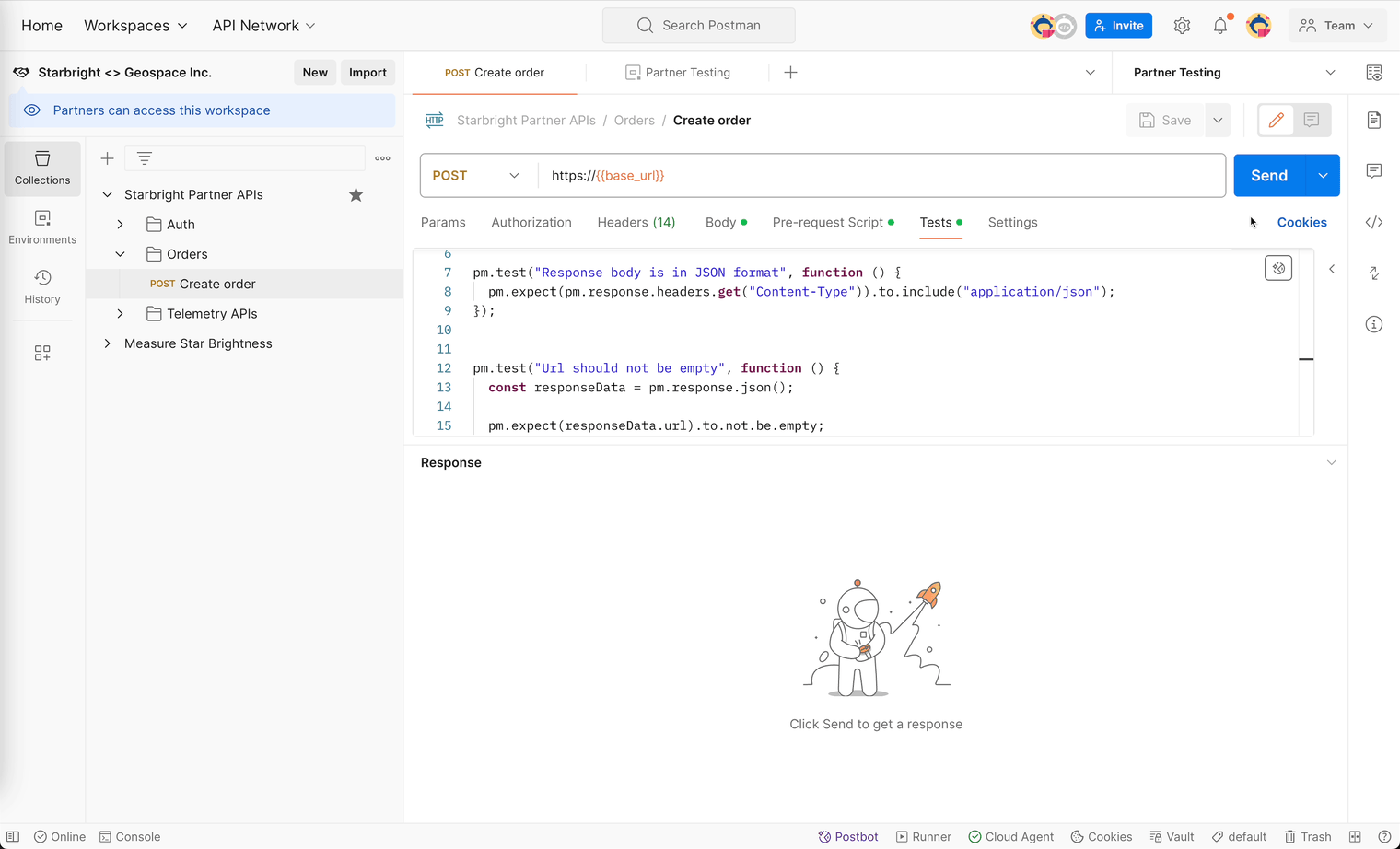Open the code snippet panel
This screenshot has height=849, width=1400.
tap(1373, 222)
